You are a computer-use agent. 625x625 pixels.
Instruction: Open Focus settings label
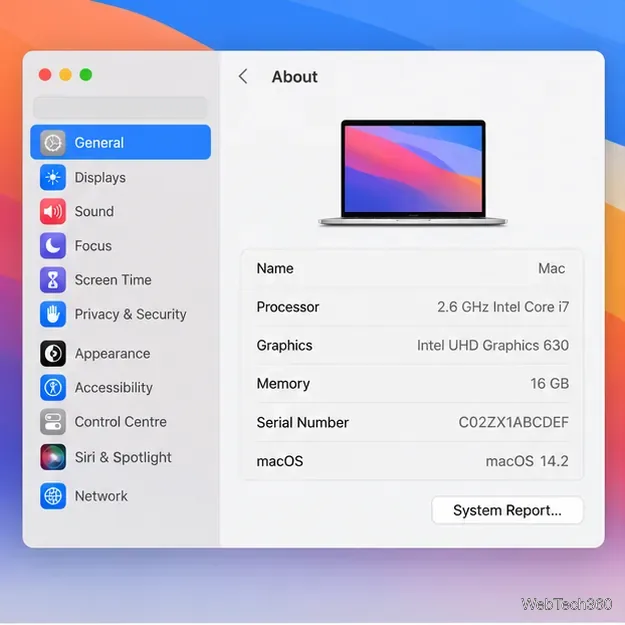tap(93, 246)
